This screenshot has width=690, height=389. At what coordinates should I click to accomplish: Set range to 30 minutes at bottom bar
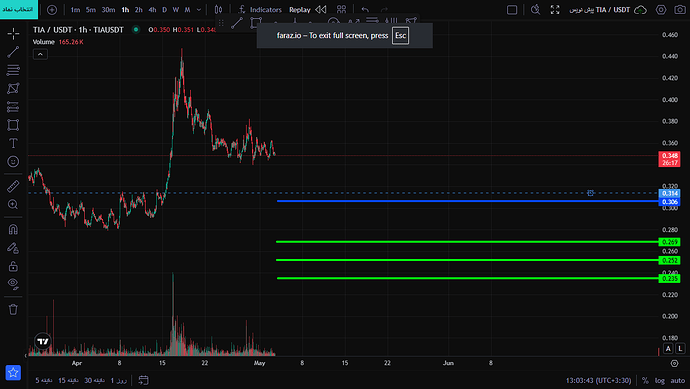click(94, 380)
